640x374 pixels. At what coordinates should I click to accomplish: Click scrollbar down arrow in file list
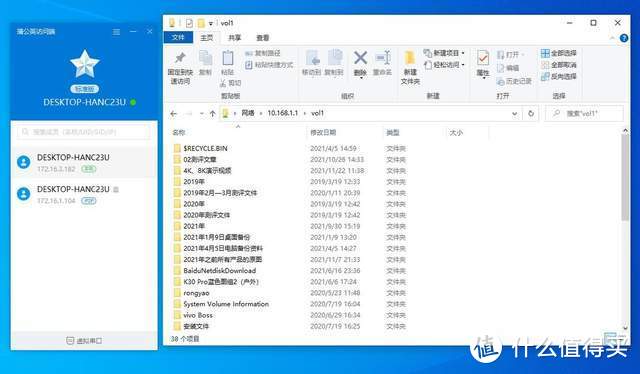pyautogui.click(x=625, y=327)
